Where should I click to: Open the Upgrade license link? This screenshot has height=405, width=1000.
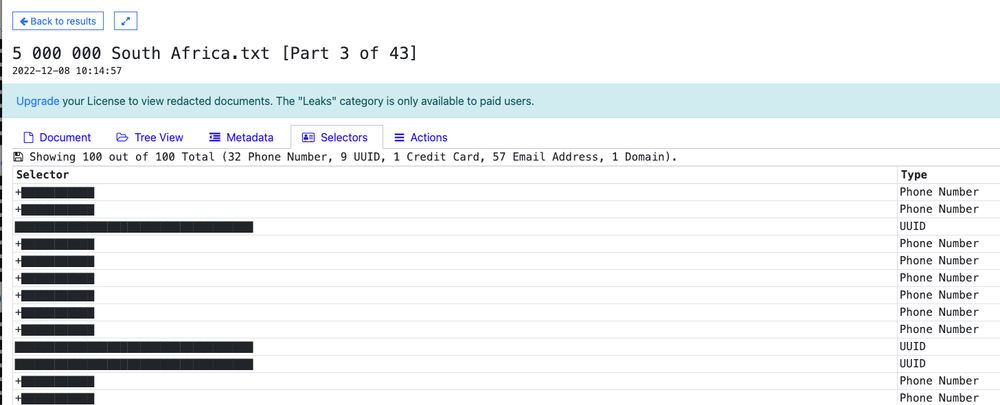point(38,101)
